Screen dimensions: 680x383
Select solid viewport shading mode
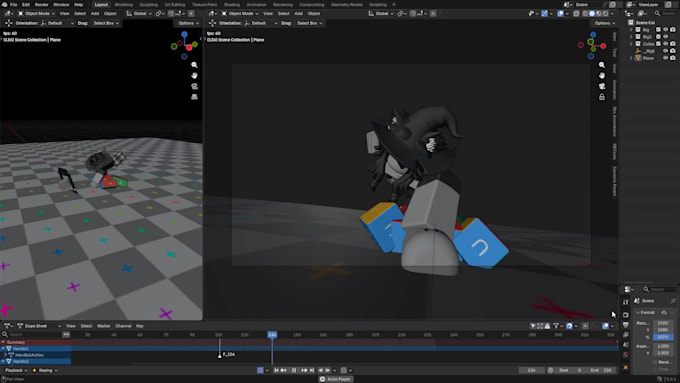[592, 13]
